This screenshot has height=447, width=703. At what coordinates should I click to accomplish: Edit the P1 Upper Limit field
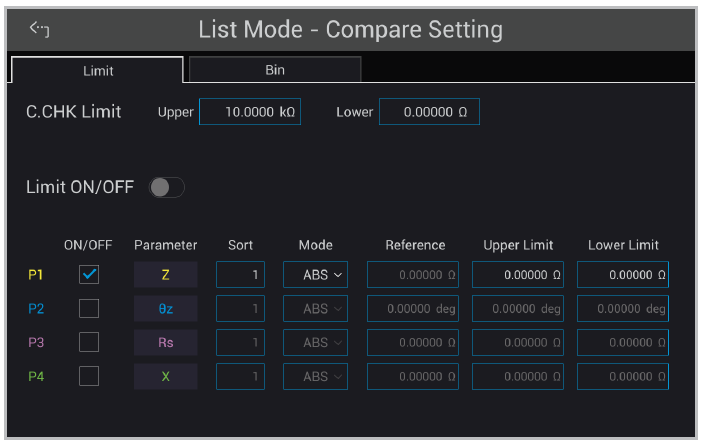click(517, 274)
